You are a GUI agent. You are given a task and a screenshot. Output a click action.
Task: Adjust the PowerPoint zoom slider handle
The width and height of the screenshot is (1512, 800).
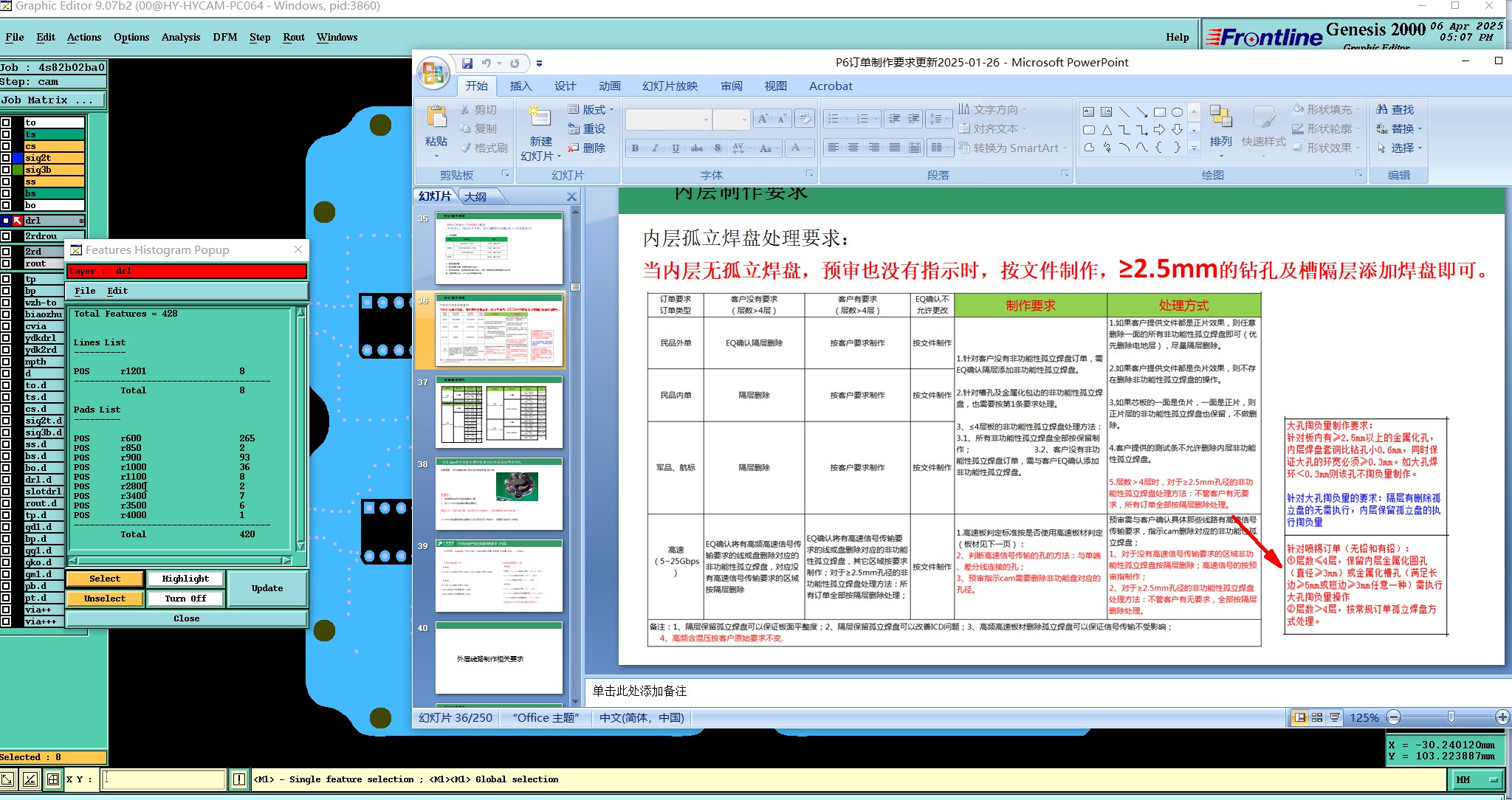(x=1451, y=717)
